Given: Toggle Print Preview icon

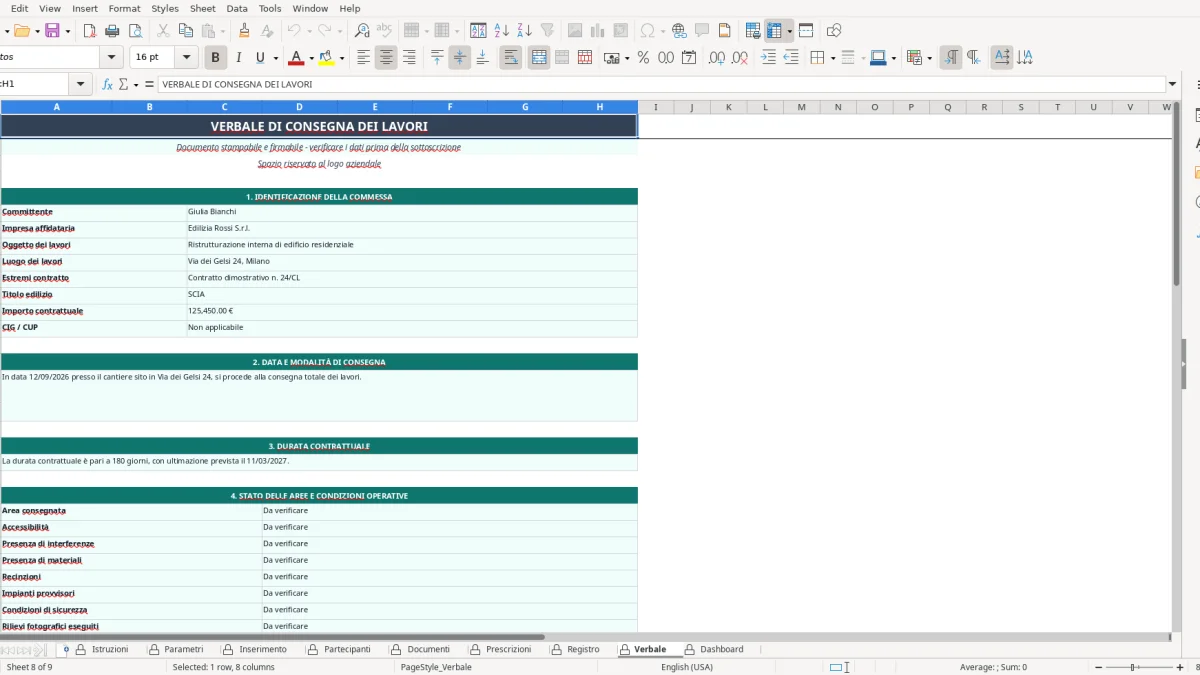Looking at the screenshot, I should (136, 31).
